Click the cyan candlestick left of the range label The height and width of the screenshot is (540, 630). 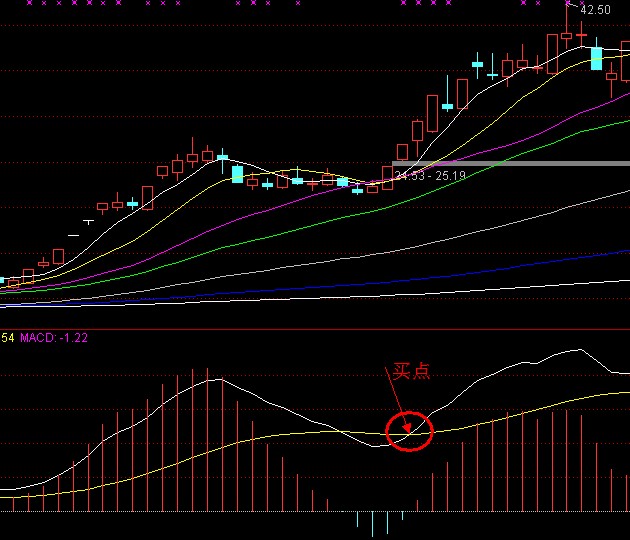click(357, 189)
